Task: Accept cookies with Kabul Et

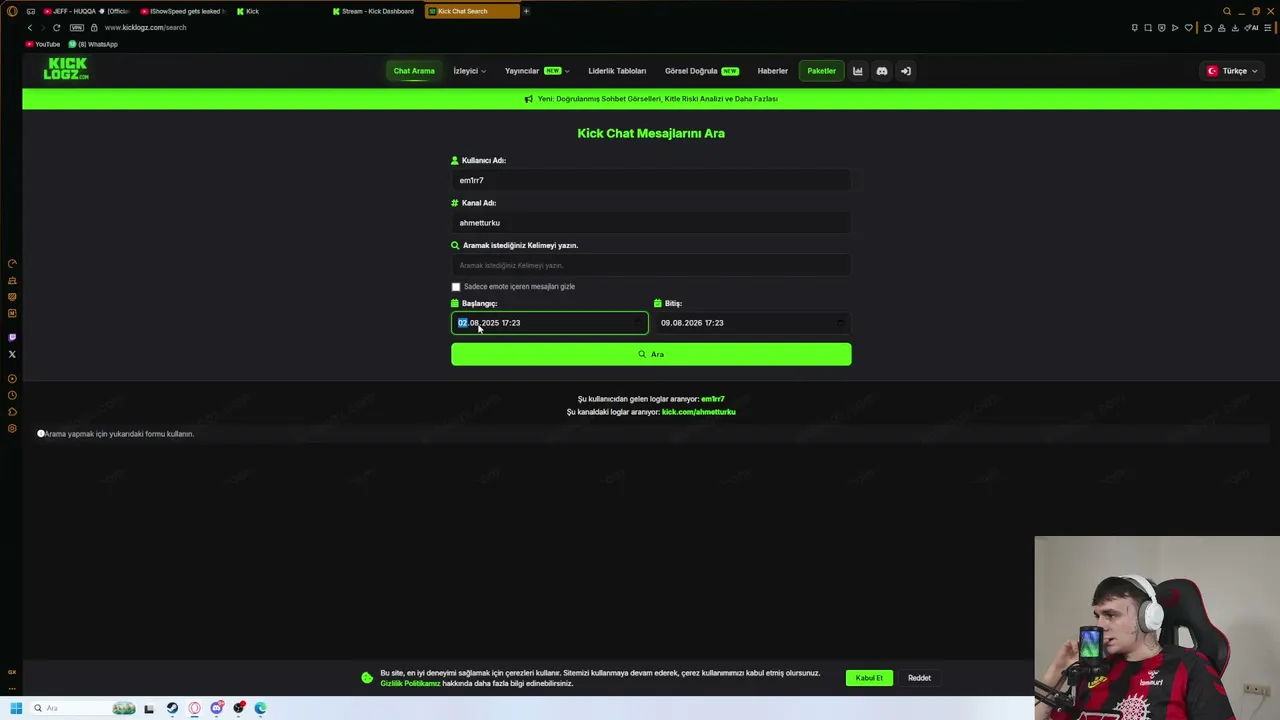Action: click(x=869, y=678)
